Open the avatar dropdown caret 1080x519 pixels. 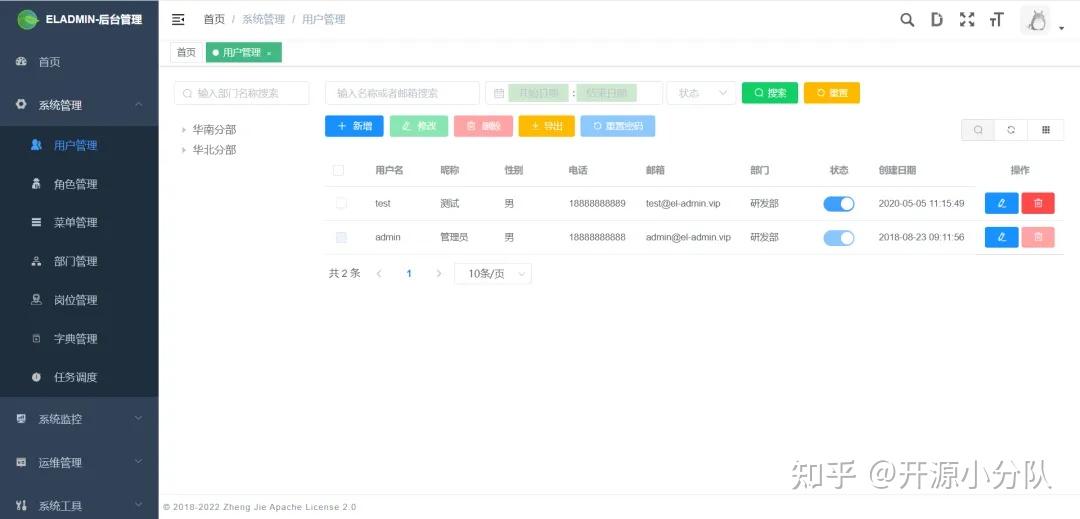(1061, 28)
